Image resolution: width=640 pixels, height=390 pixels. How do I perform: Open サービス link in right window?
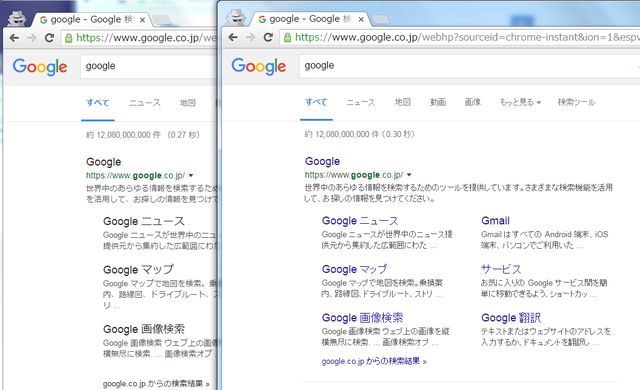[501, 269]
